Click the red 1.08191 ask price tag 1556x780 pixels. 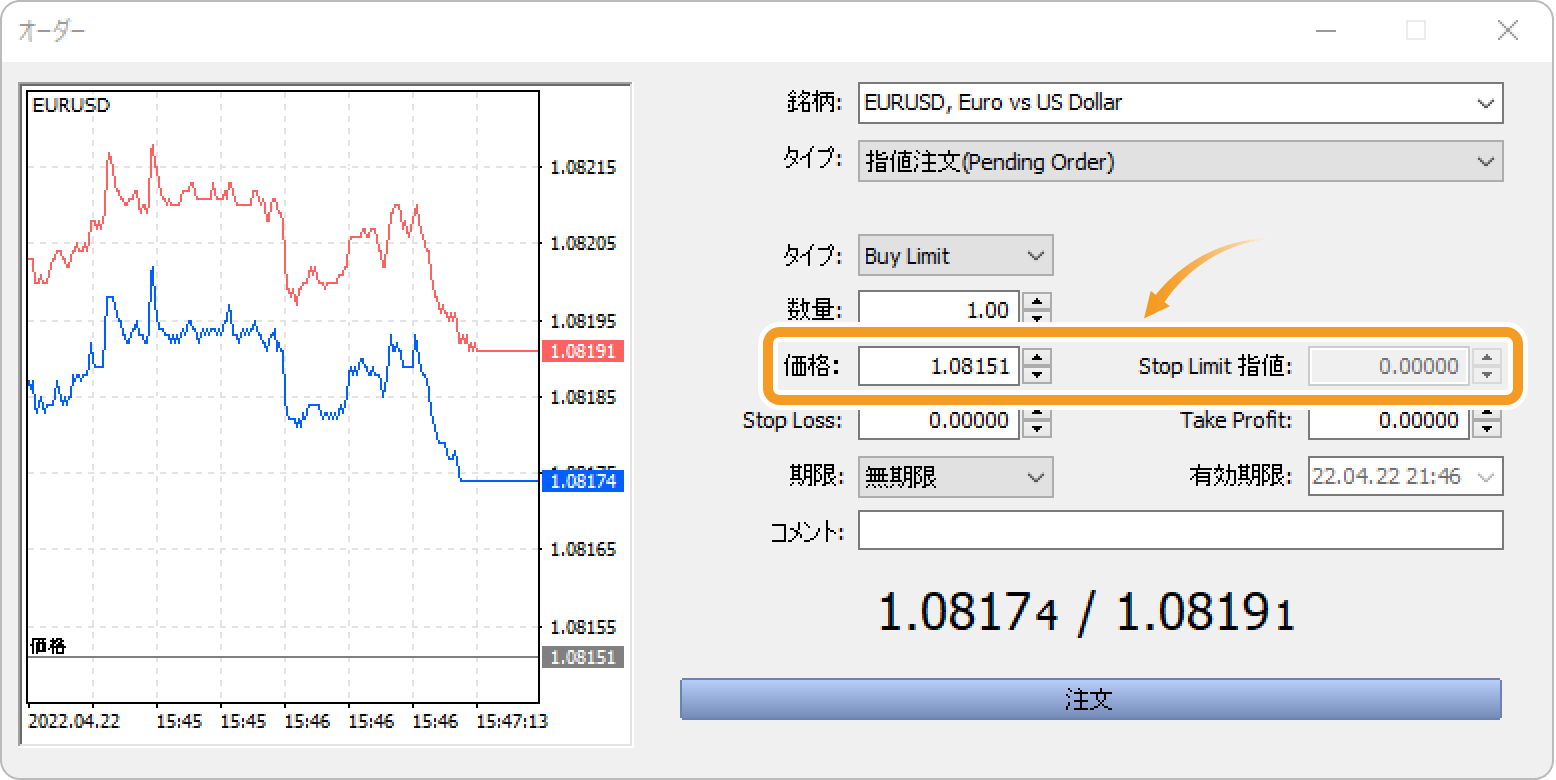[x=583, y=352]
